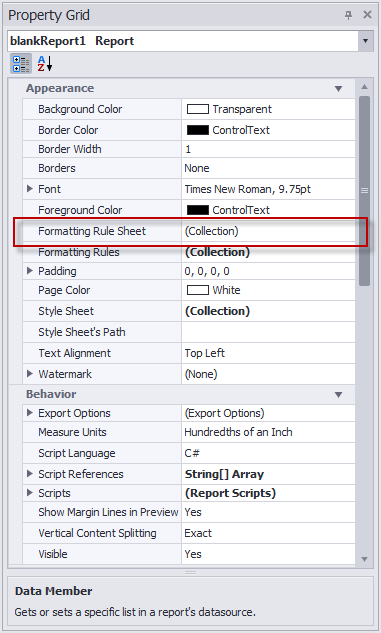Collapse the Appearance category

coord(339,89)
